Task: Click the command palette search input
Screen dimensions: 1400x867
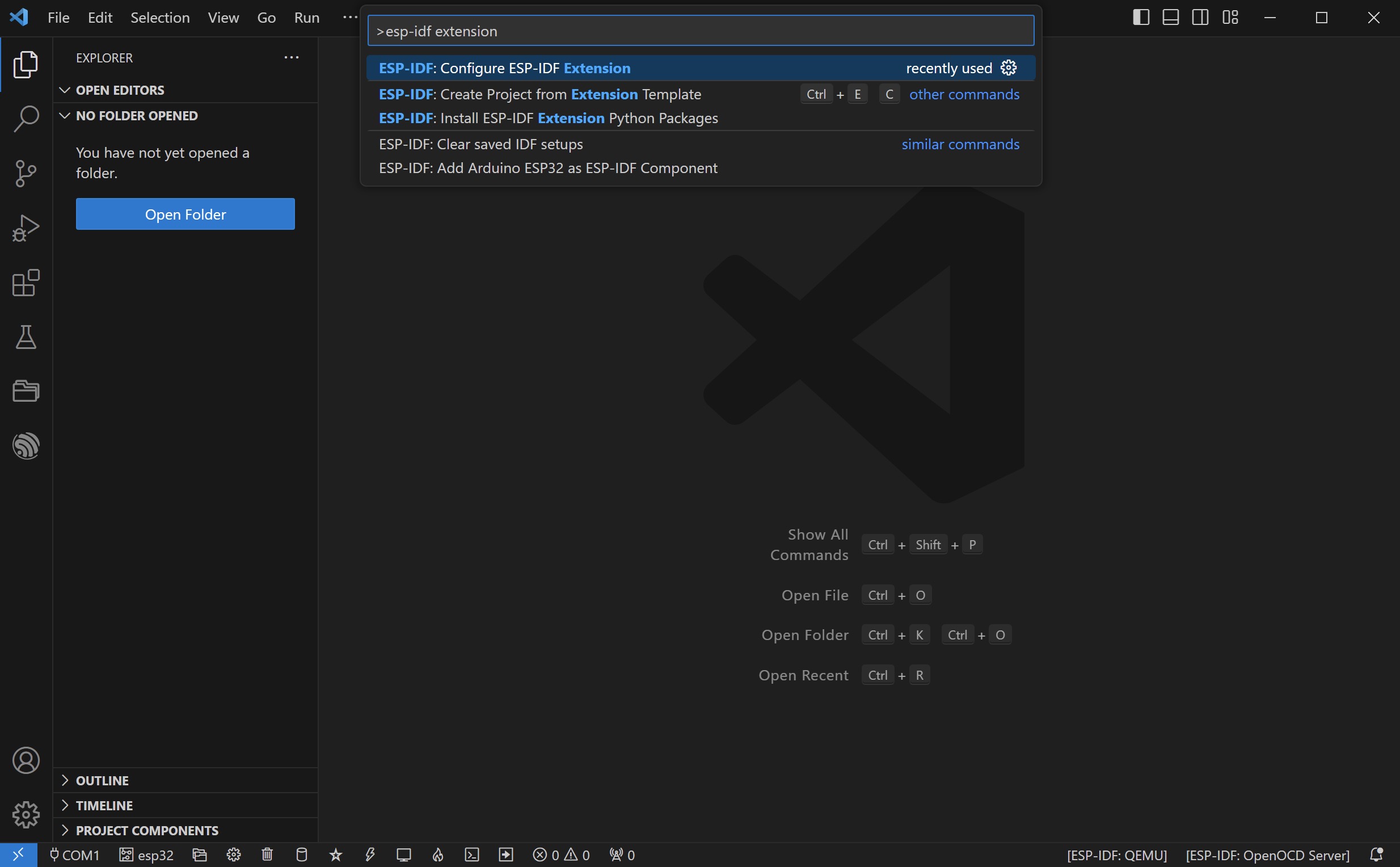Action: (x=701, y=31)
